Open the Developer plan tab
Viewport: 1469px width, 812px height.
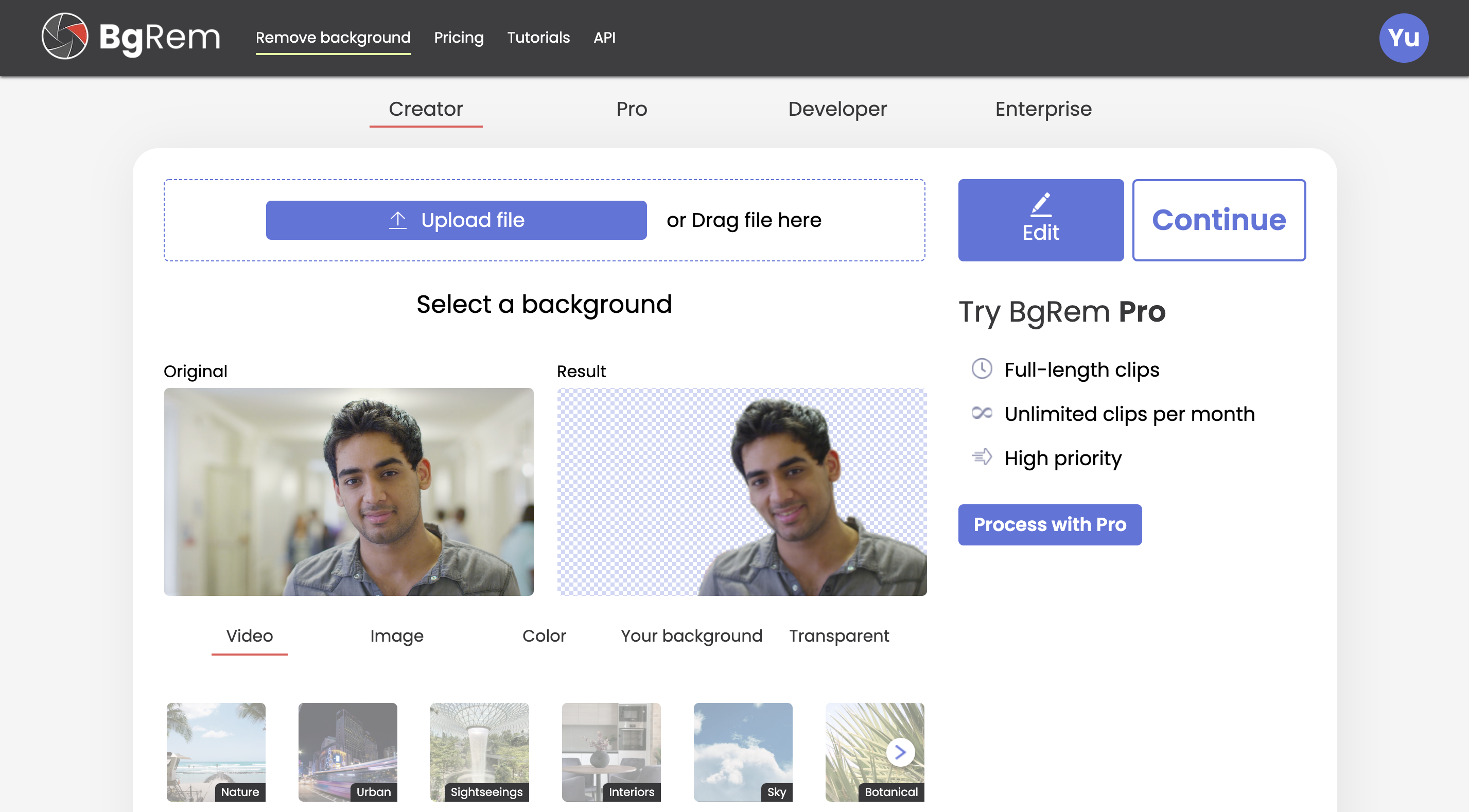click(837, 109)
